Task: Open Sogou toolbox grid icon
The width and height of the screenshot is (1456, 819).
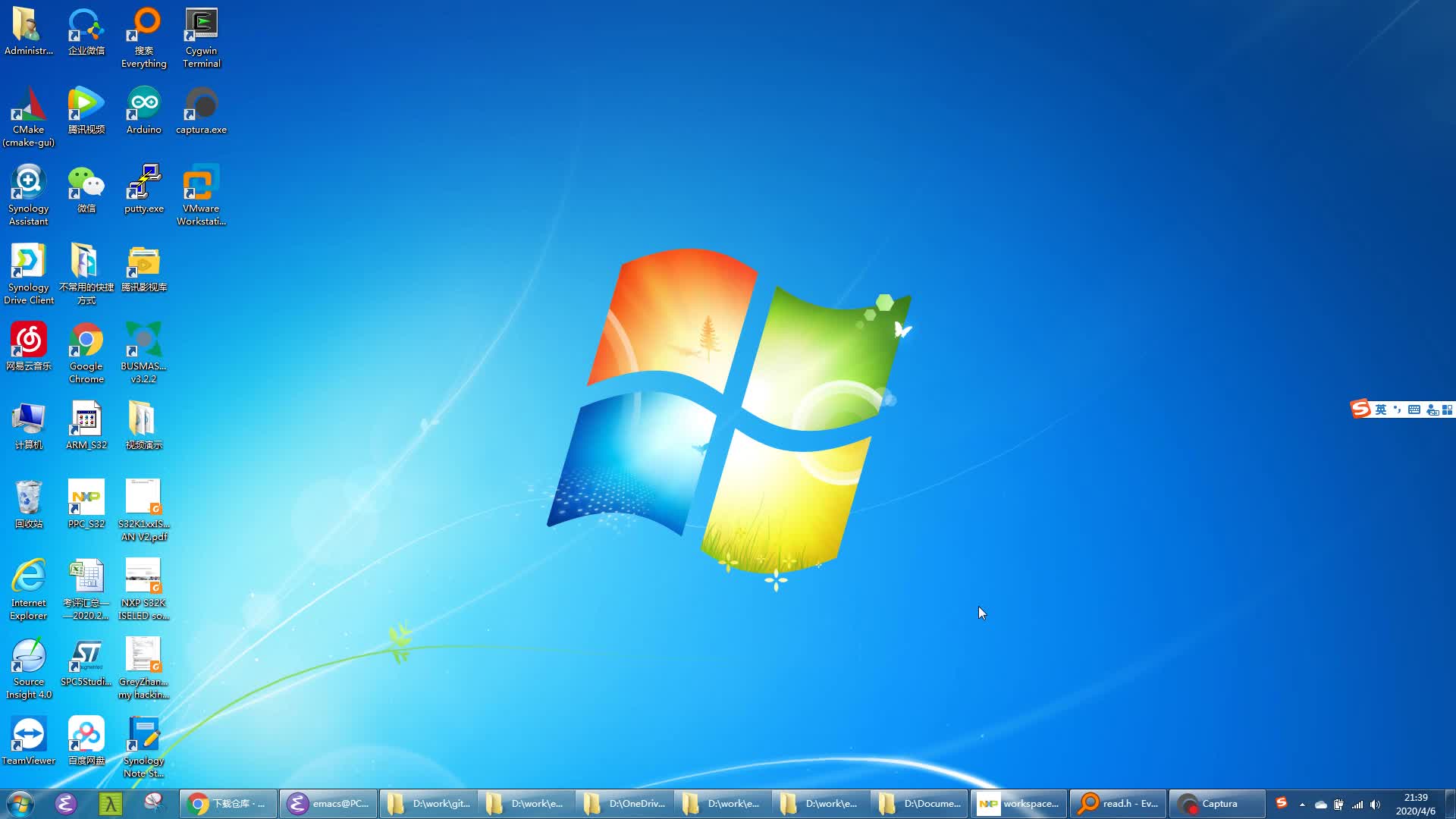Action: tap(1448, 409)
